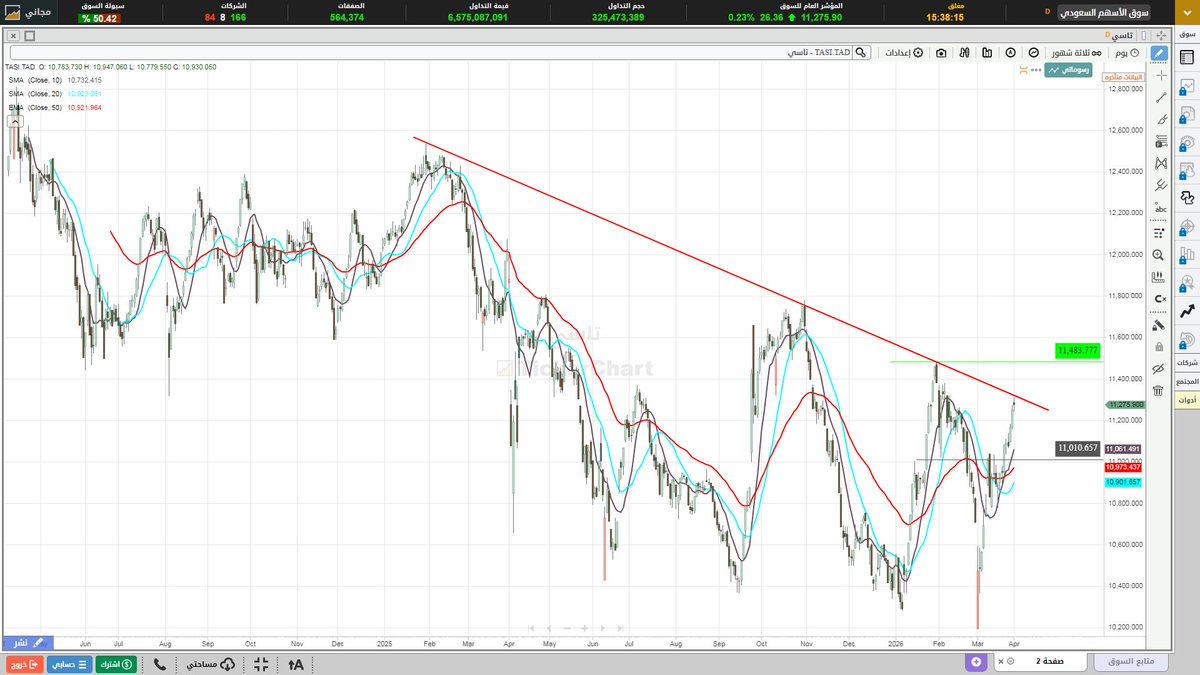The height and width of the screenshot is (675, 1200).
Task: Open the حسابي account menu
Action: pyautogui.click(x=71, y=664)
